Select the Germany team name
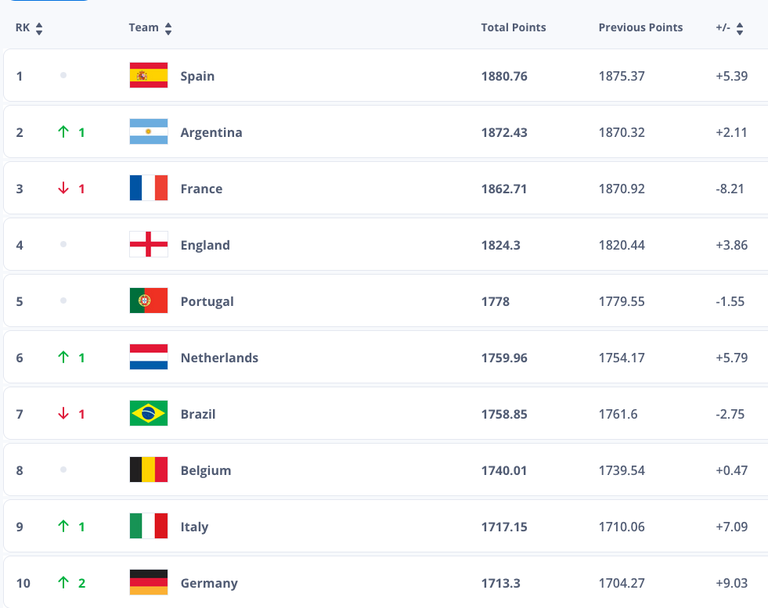768x608 pixels. pos(209,583)
